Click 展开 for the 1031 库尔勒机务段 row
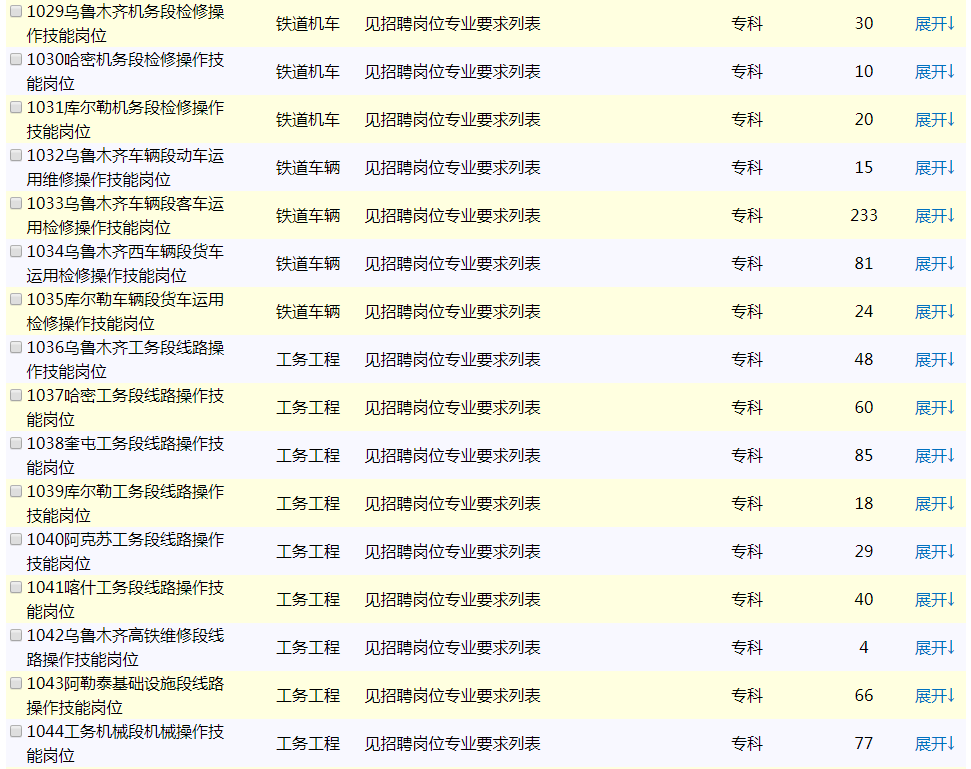971x769 pixels. click(x=935, y=120)
